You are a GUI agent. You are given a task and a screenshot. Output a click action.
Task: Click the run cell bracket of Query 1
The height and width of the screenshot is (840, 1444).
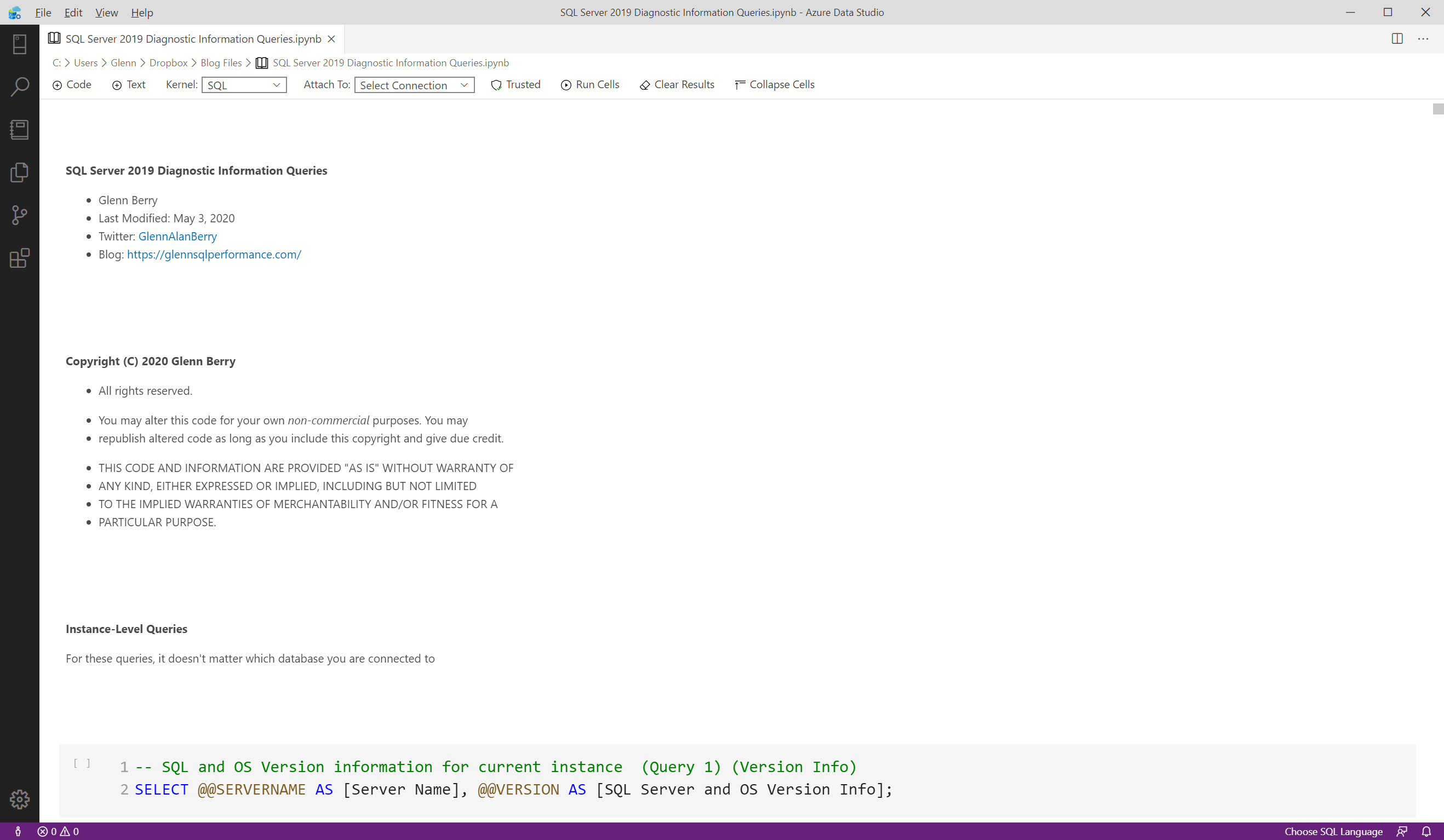click(x=82, y=763)
